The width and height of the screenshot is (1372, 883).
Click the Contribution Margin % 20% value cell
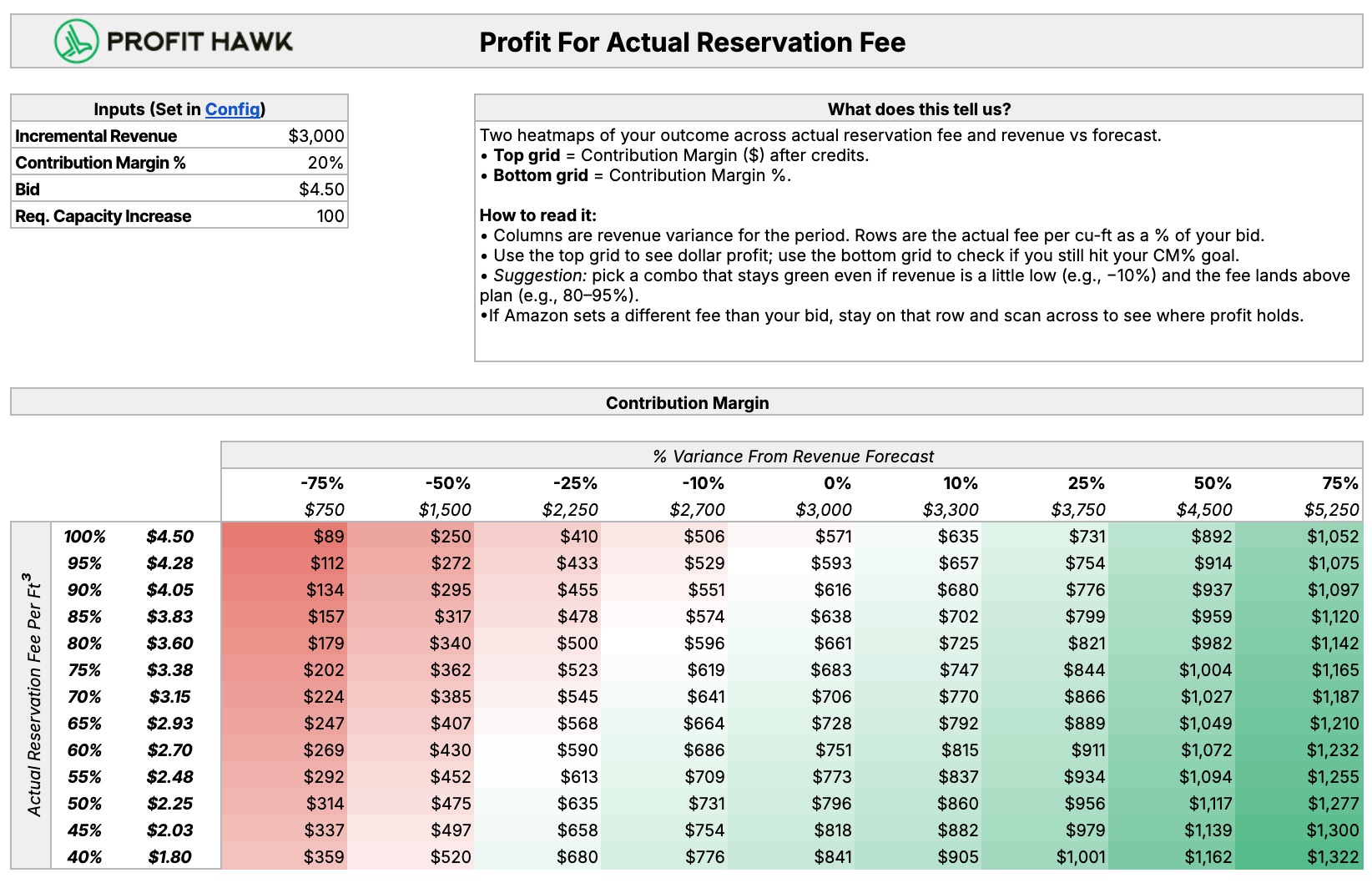pos(325,163)
